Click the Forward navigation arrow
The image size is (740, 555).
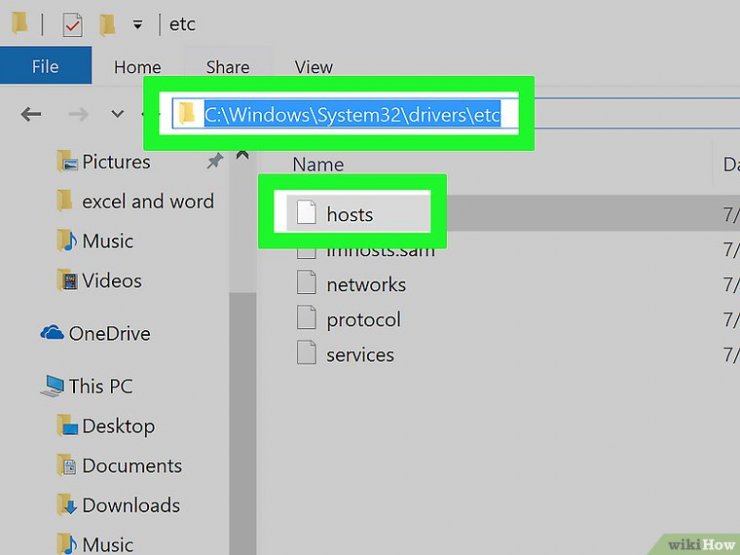click(x=78, y=114)
